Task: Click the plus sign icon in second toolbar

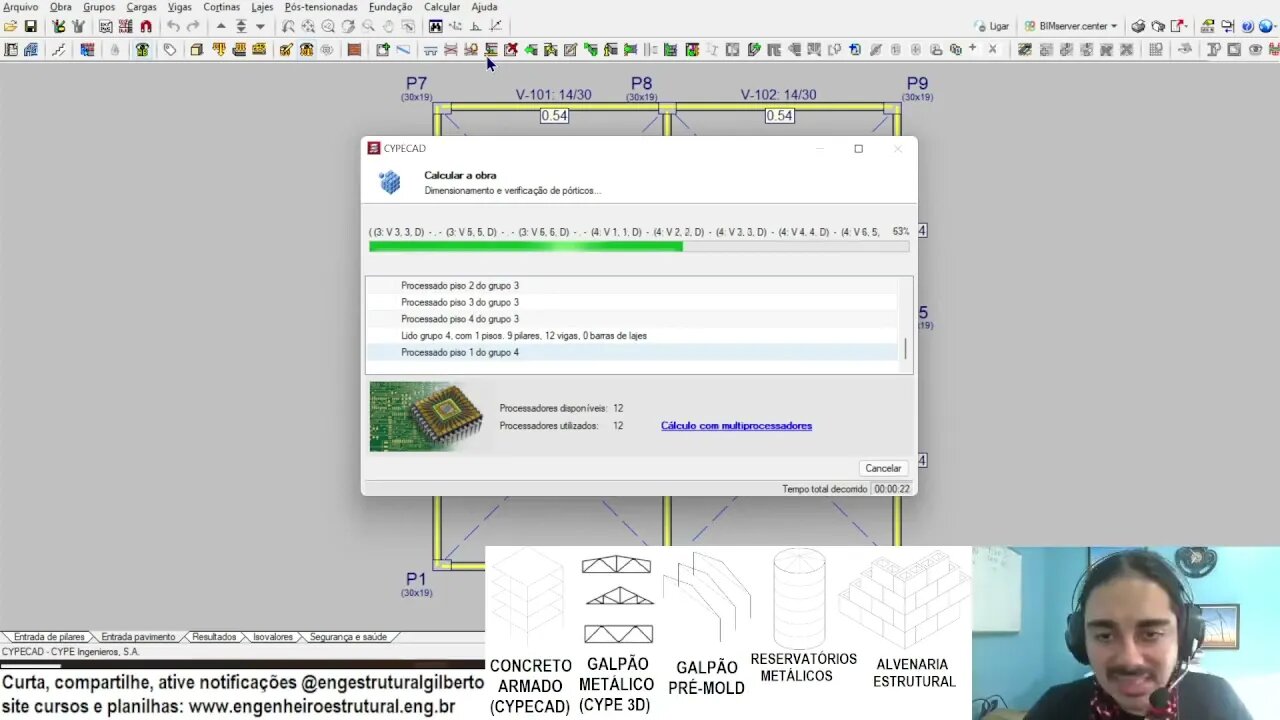Action: [972, 49]
